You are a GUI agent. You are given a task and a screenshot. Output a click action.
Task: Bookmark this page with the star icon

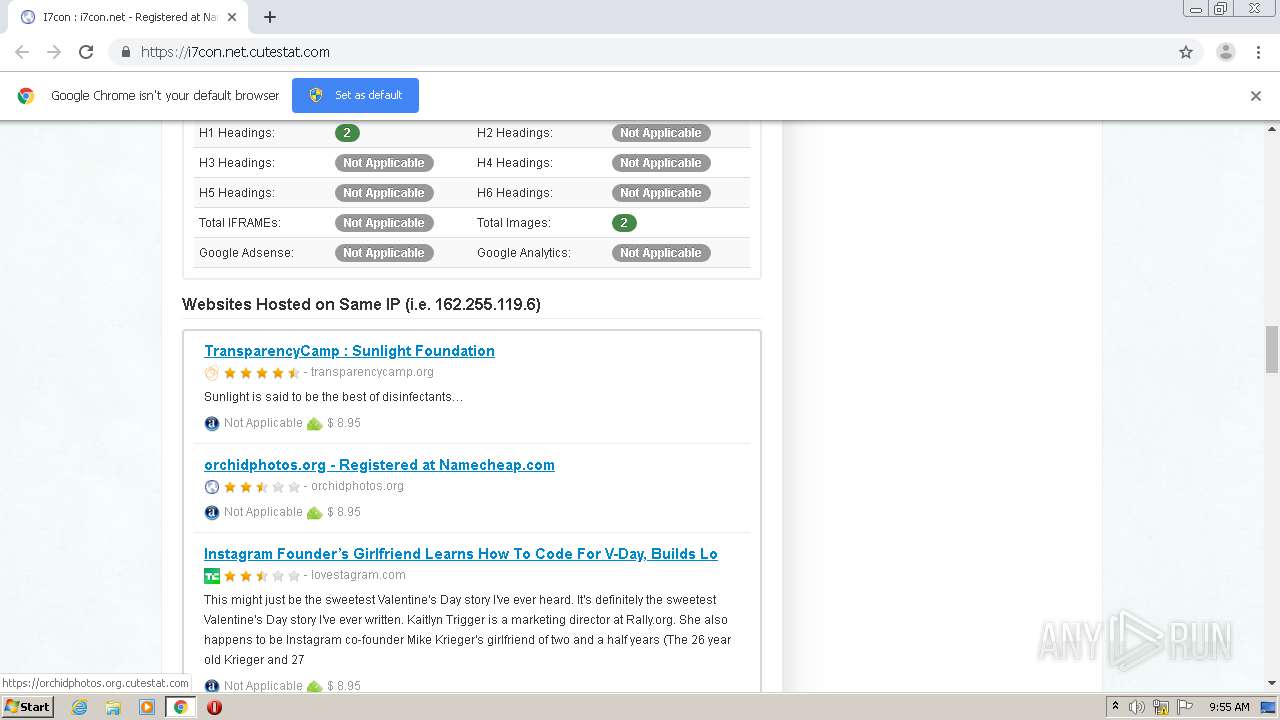coord(1186,52)
